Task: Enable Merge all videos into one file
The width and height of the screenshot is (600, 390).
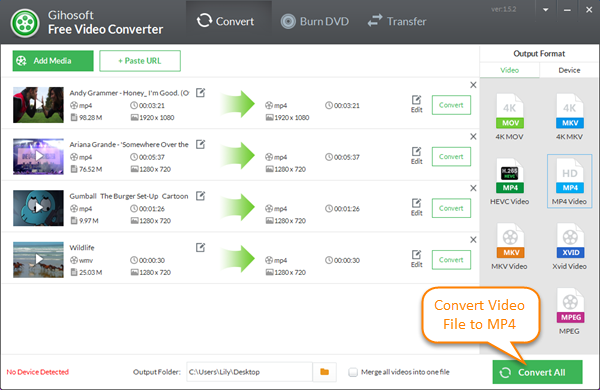Action: click(353, 372)
